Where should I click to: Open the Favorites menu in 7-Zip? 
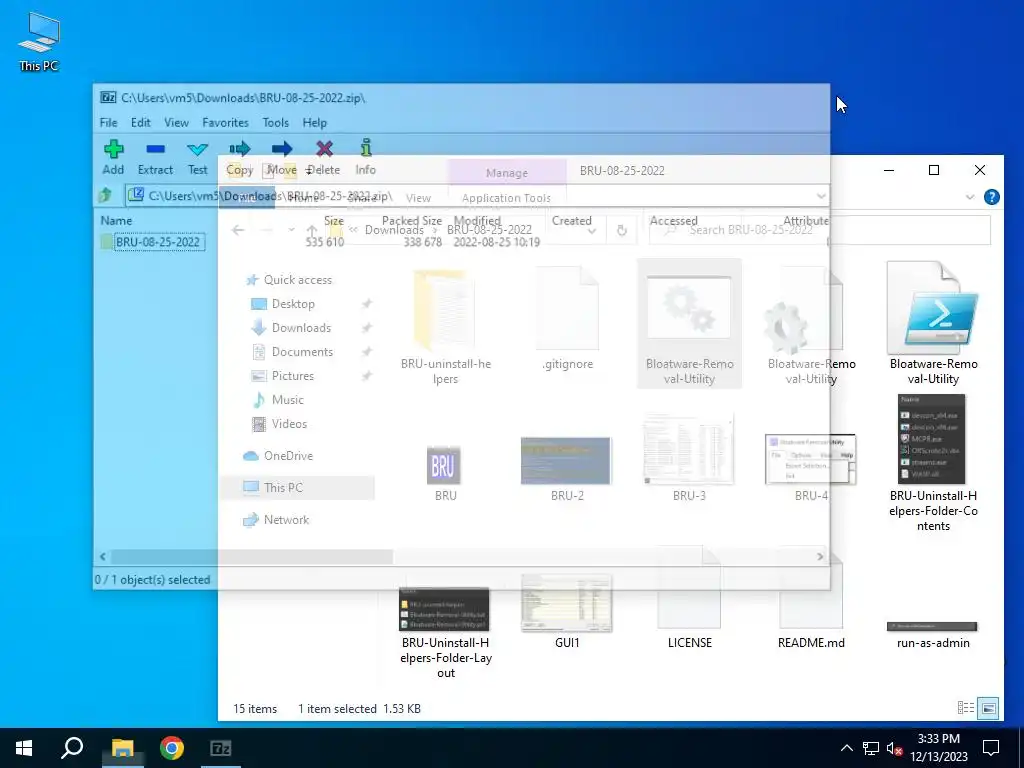tap(225, 123)
